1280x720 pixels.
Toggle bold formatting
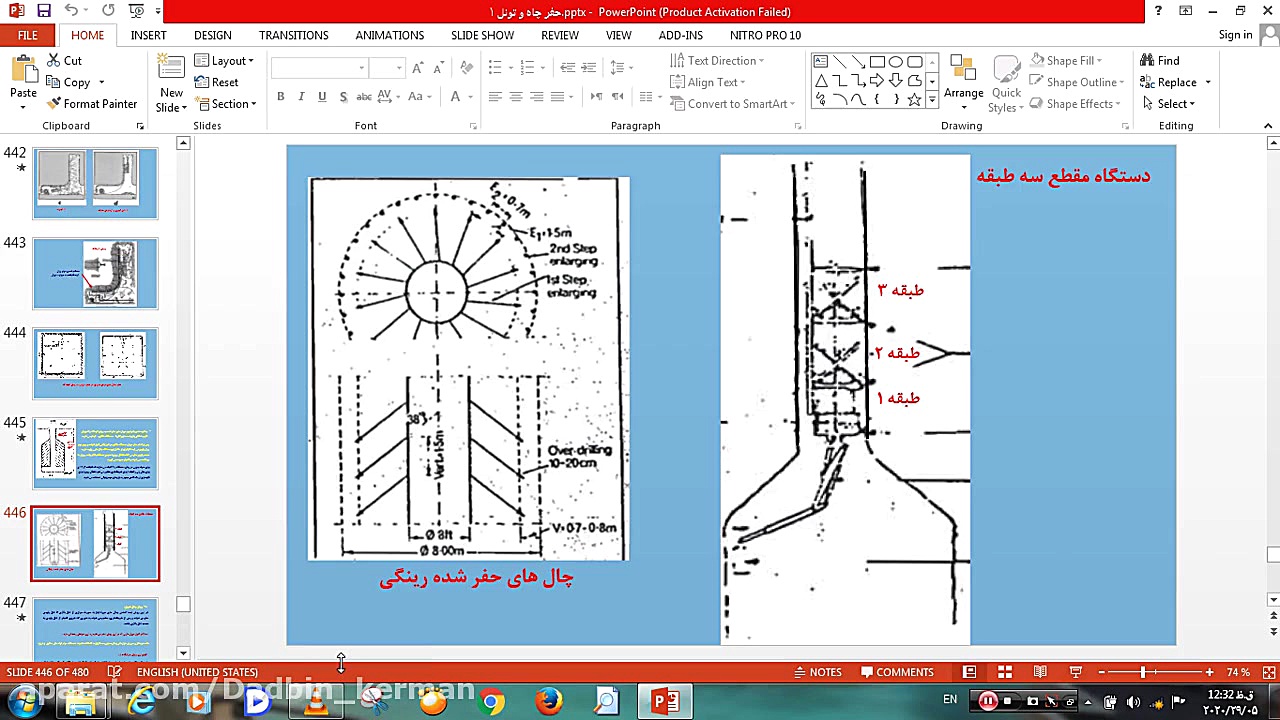click(280, 97)
